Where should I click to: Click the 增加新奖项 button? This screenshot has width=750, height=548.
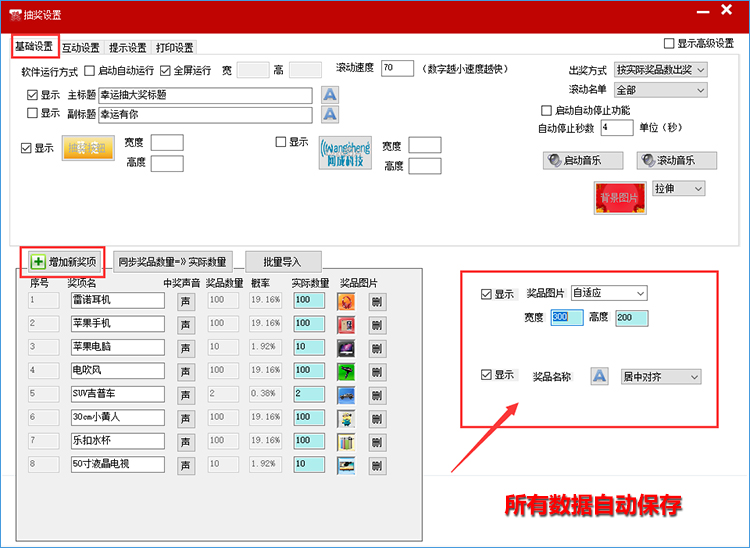pos(64,261)
